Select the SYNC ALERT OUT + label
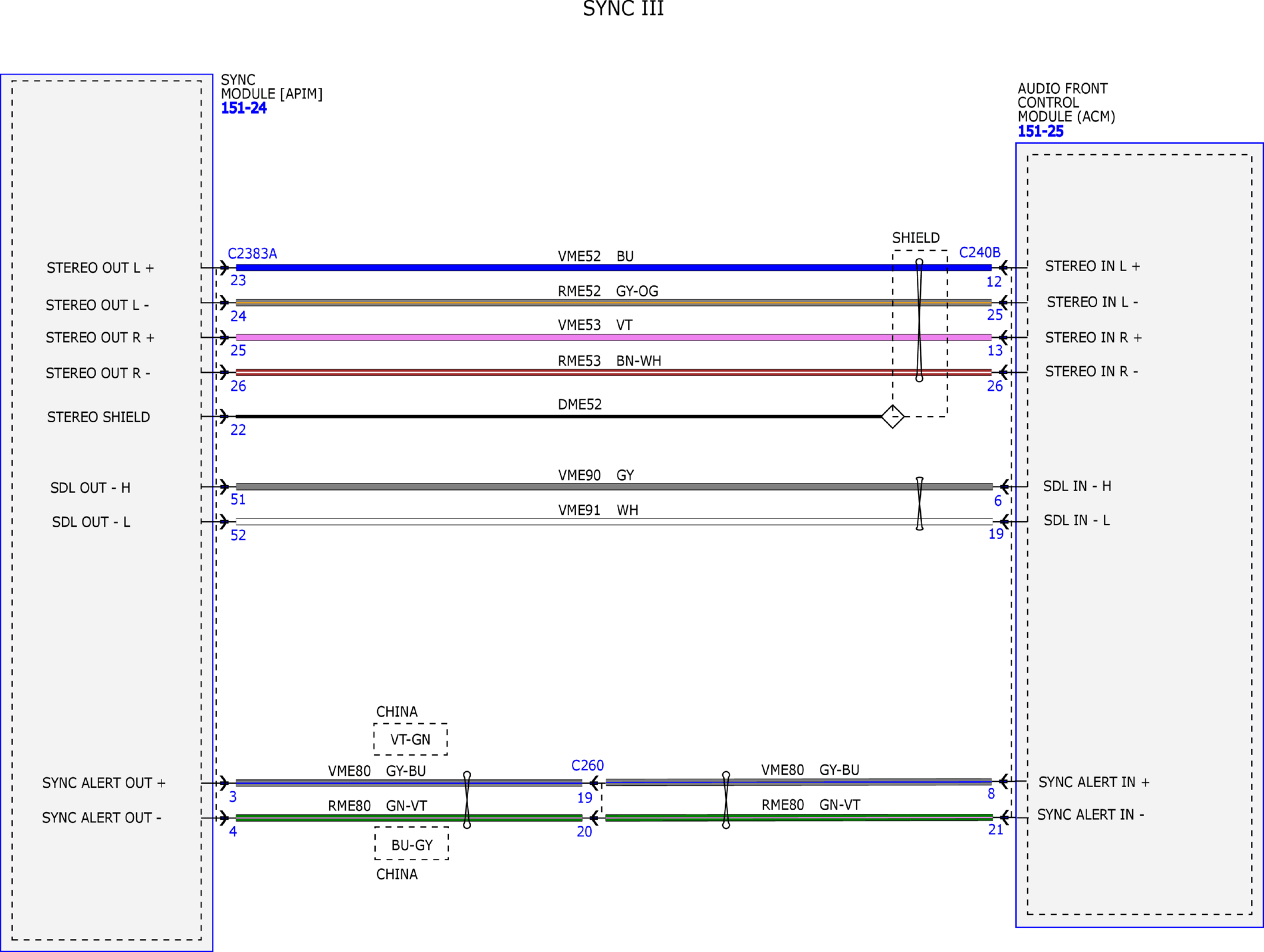This screenshot has width=1264, height=952. 104,783
